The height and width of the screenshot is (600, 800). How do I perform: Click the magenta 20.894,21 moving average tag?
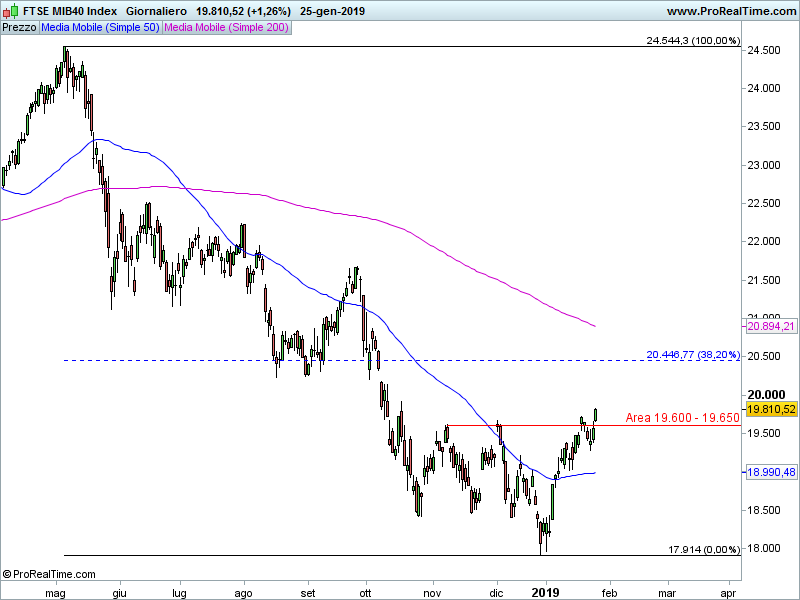pos(771,326)
